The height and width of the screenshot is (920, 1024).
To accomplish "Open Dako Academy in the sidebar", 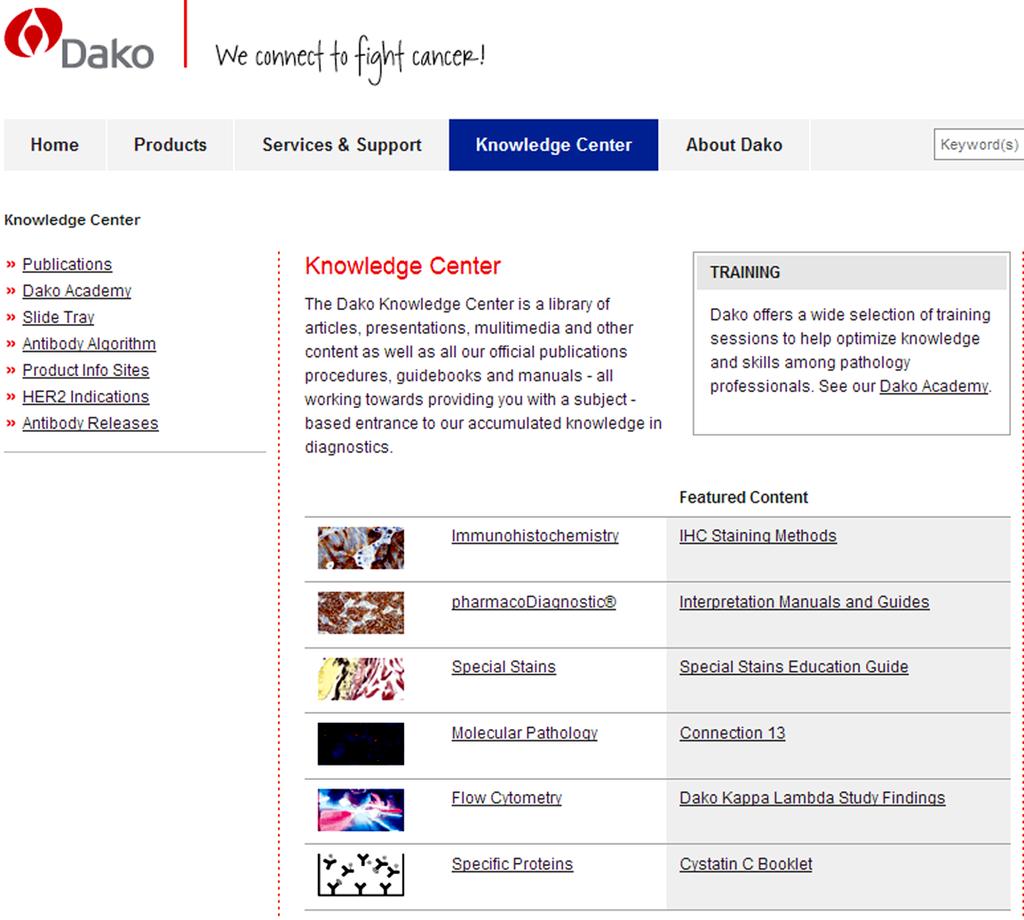I will pos(77,291).
